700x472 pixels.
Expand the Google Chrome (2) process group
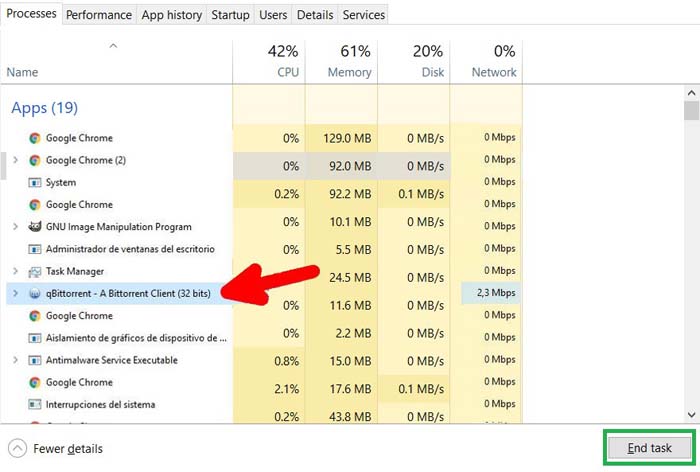pyautogui.click(x=16, y=160)
